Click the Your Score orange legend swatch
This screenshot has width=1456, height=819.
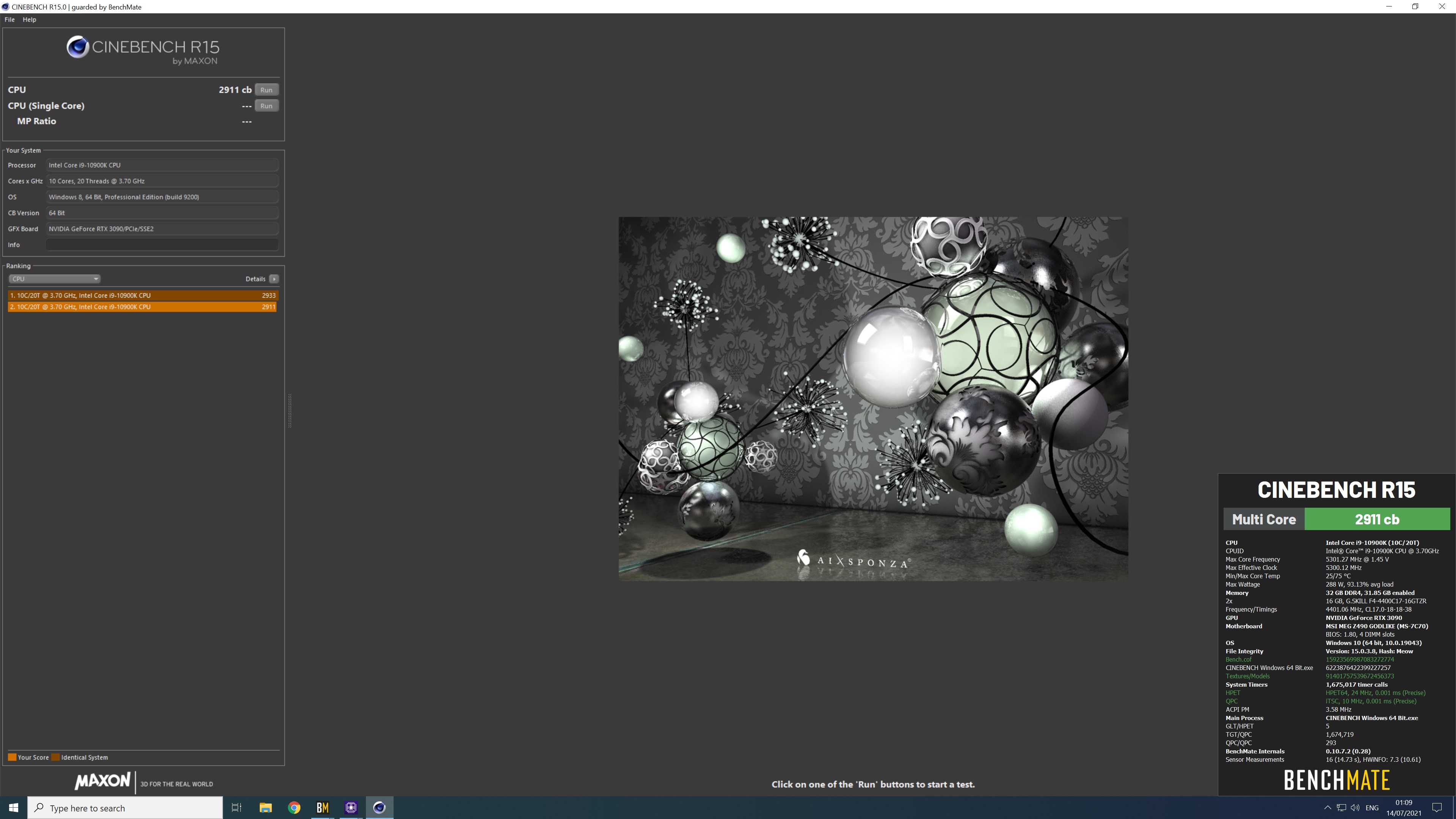pos(12,758)
